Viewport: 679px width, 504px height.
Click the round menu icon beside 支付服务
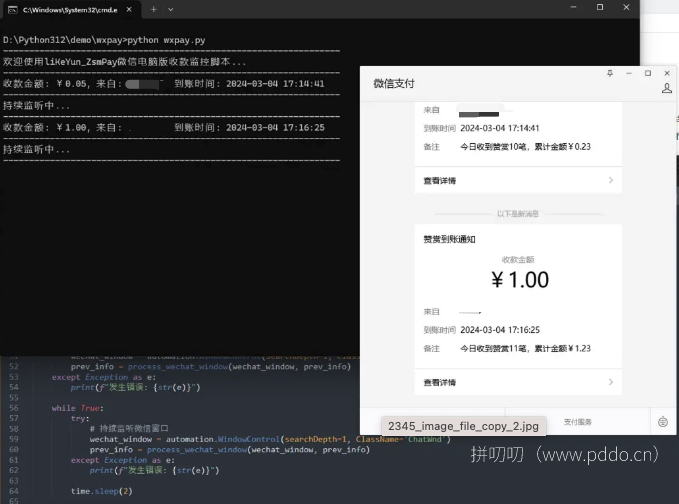tap(663, 422)
